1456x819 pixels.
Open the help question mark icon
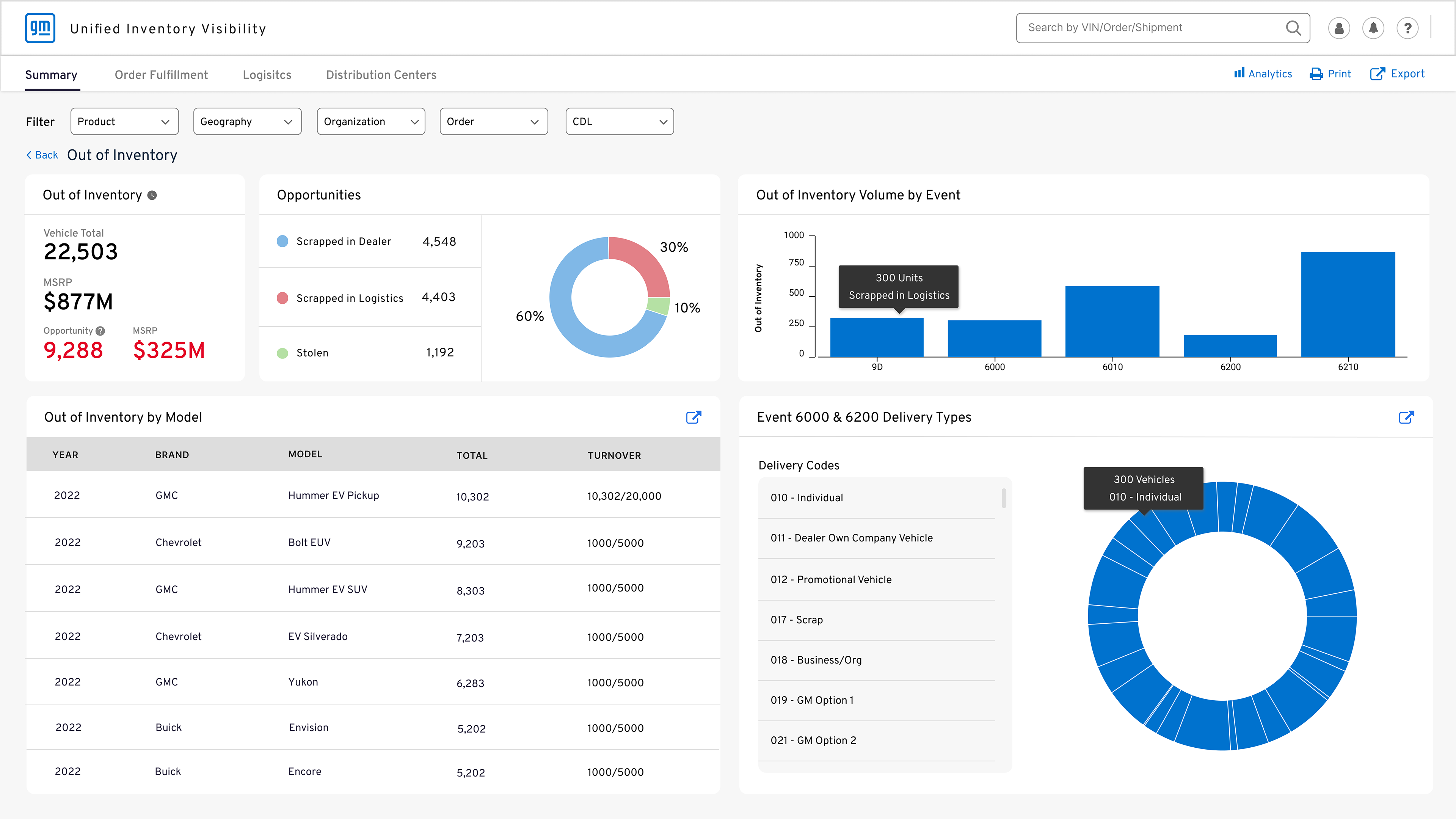pyautogui.click(x=1407, y=28)
